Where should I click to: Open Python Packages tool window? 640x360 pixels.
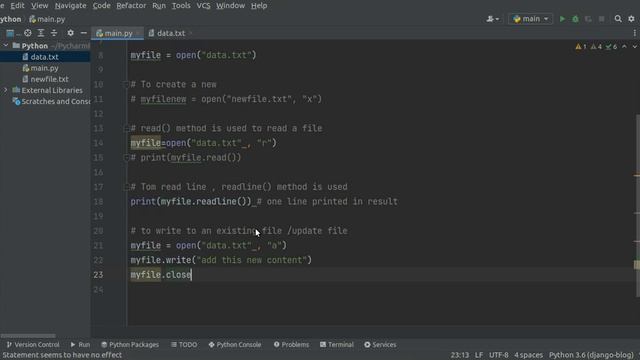(130, 345)
